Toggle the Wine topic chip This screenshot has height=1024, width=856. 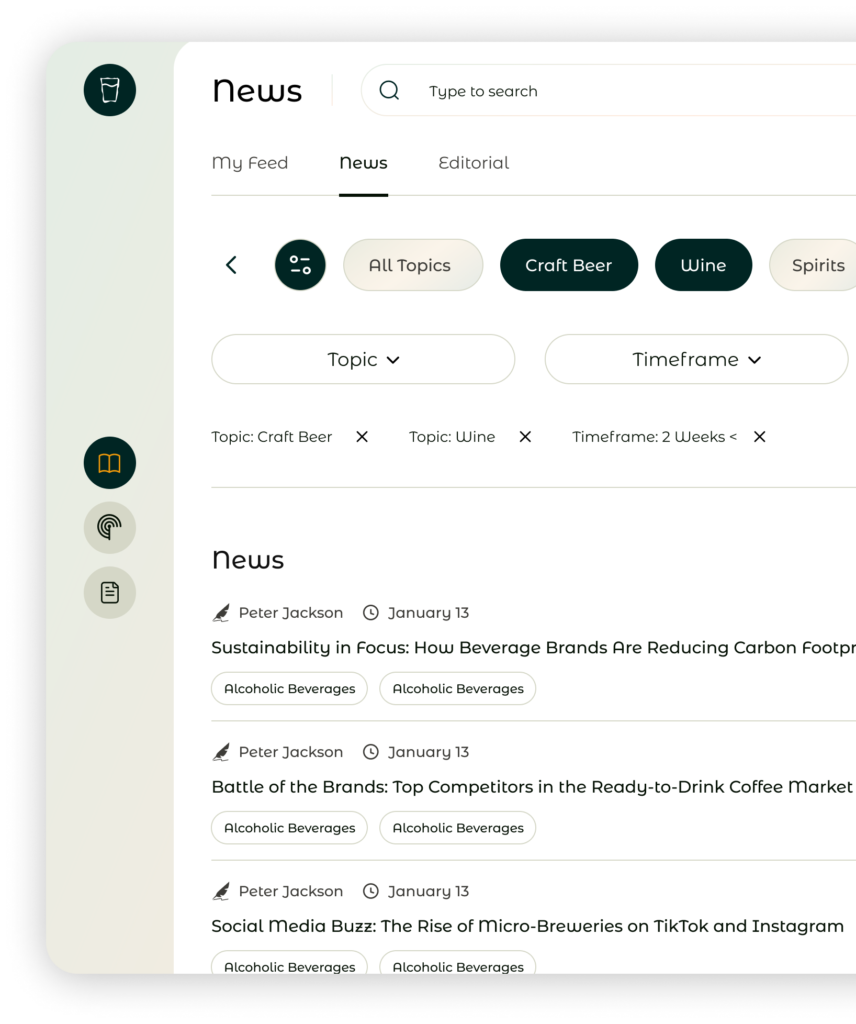(703, 265)
